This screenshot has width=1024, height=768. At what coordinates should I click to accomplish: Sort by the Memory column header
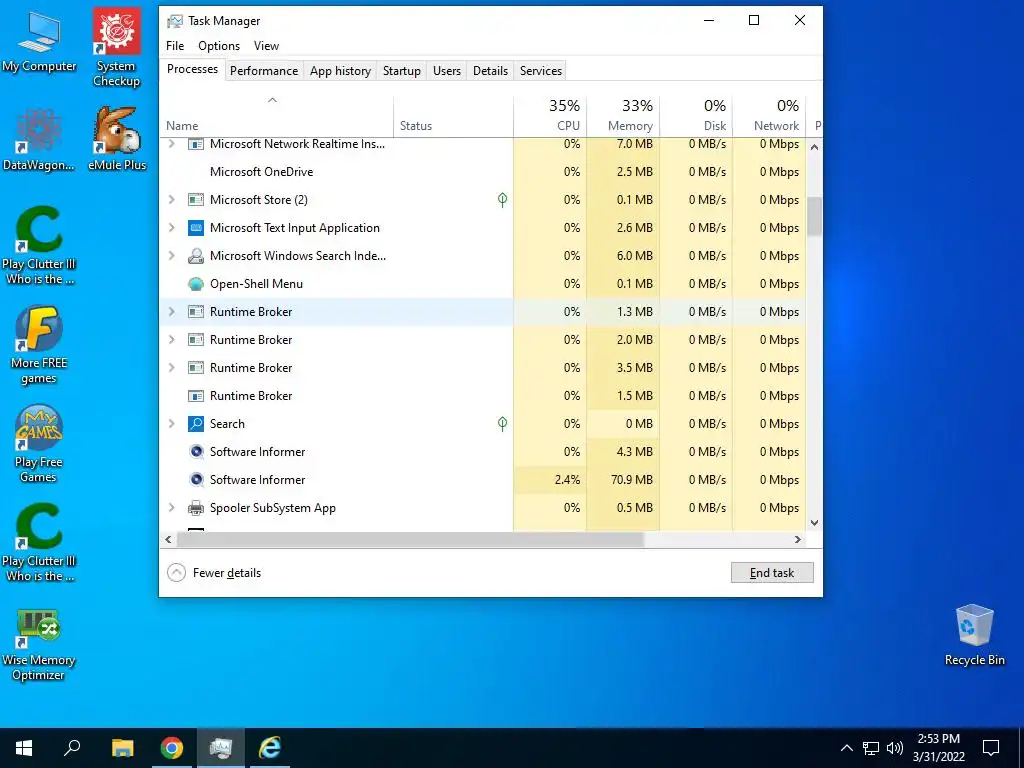624,116
